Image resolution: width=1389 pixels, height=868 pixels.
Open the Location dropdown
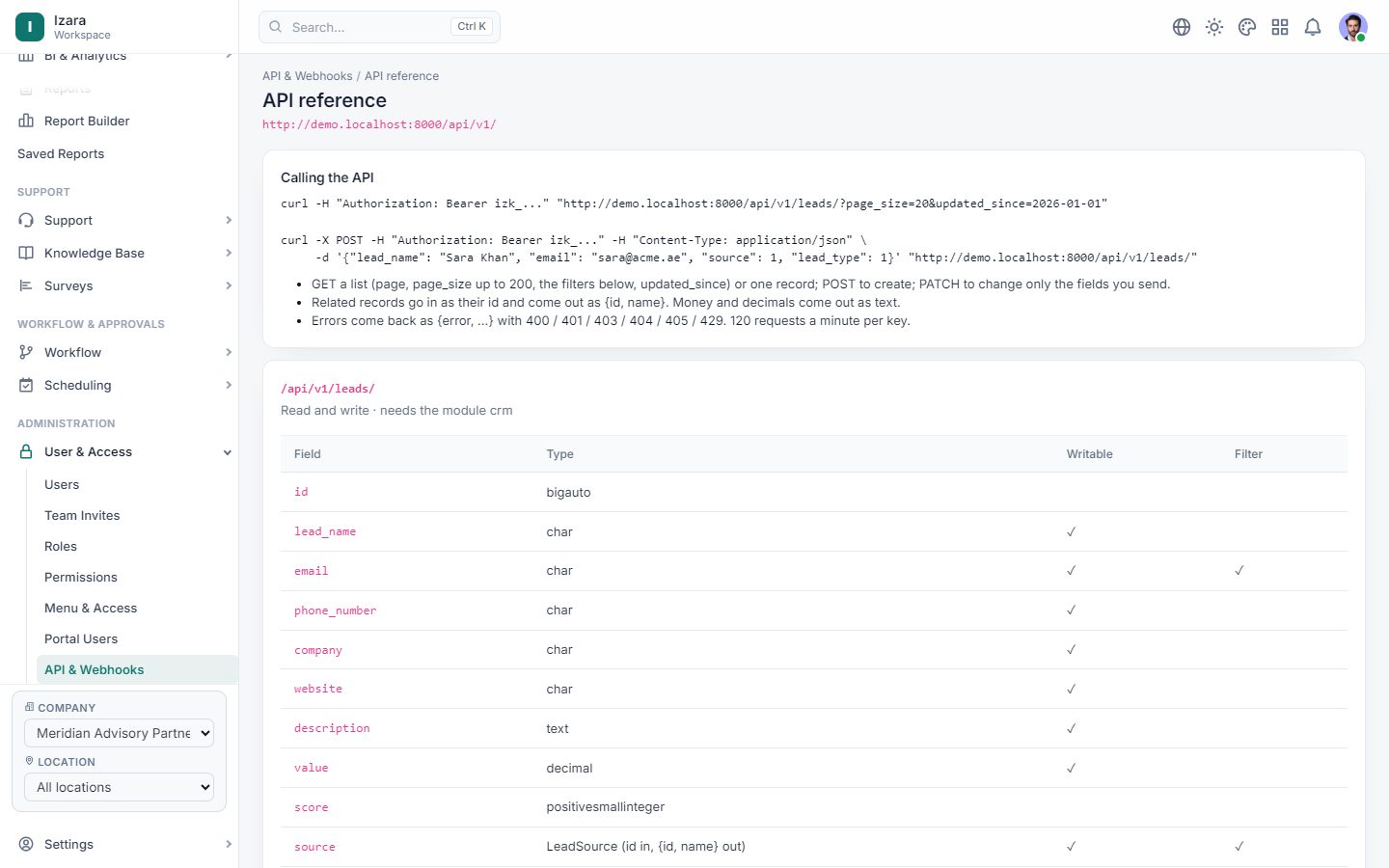pos(119,787)
